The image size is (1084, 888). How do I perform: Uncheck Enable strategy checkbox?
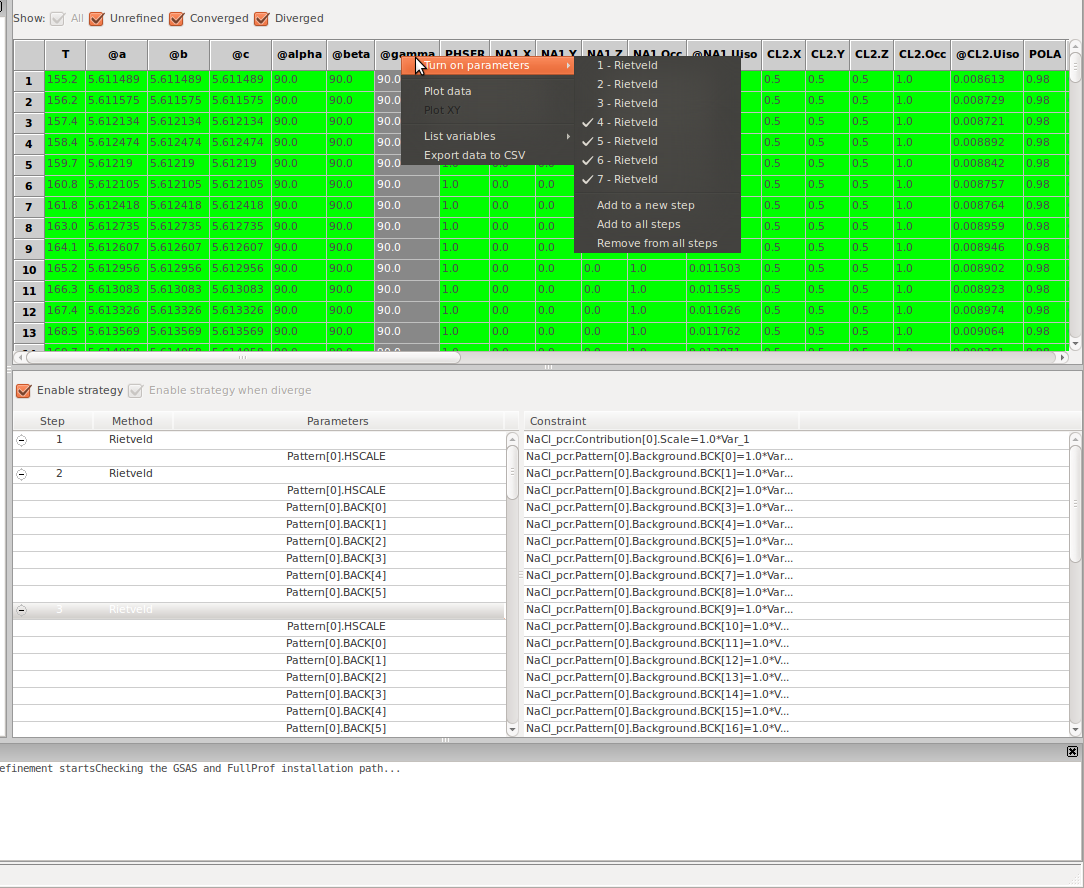pyautogui.click(x=24, y=391)
